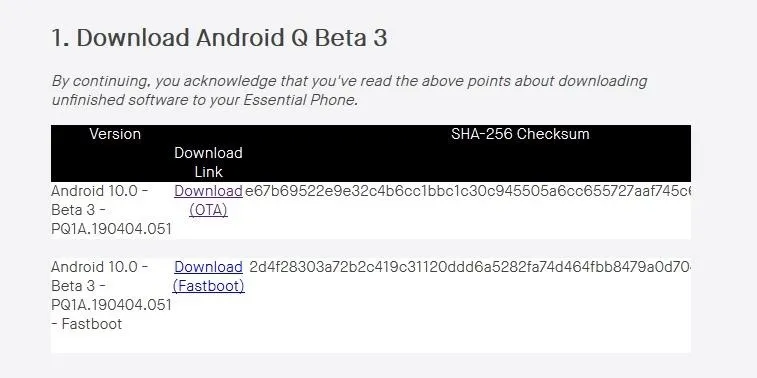757x378 pixels.
Task: Select the SHA-256 Checksum column header
Action: point(520,134)
